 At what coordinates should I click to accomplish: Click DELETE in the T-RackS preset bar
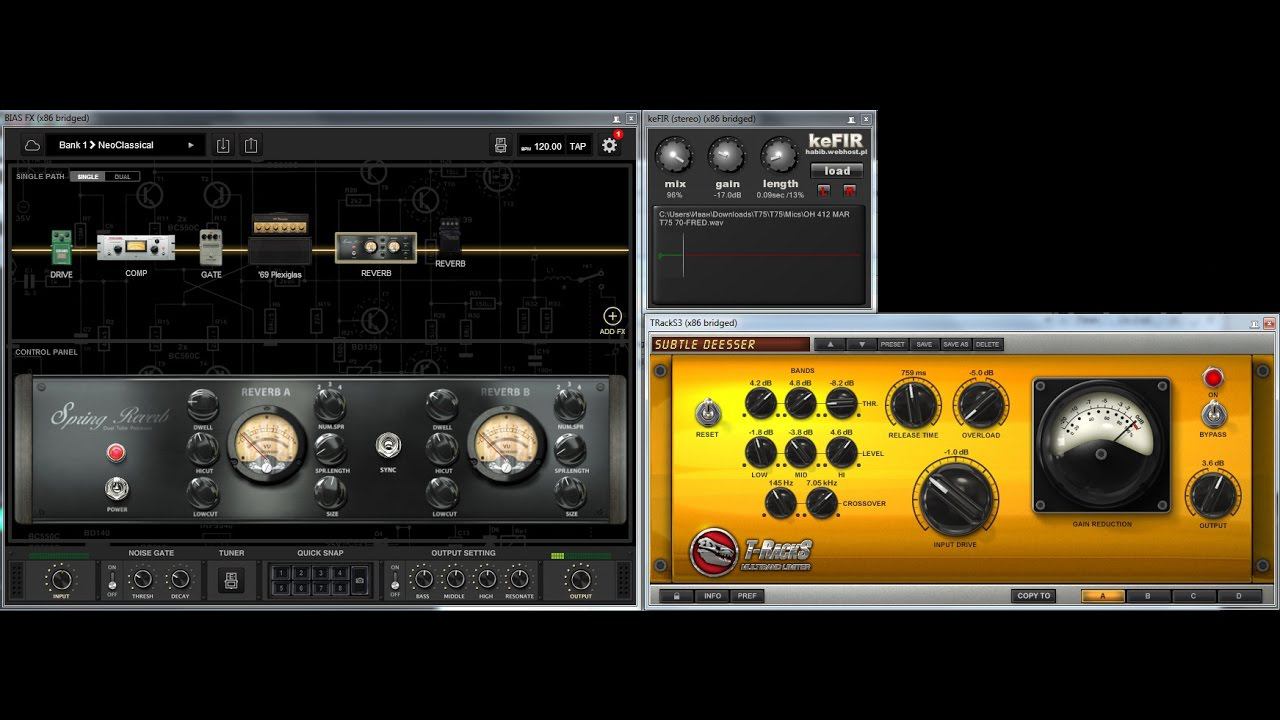pyautogui.click(x=987, y=344)
